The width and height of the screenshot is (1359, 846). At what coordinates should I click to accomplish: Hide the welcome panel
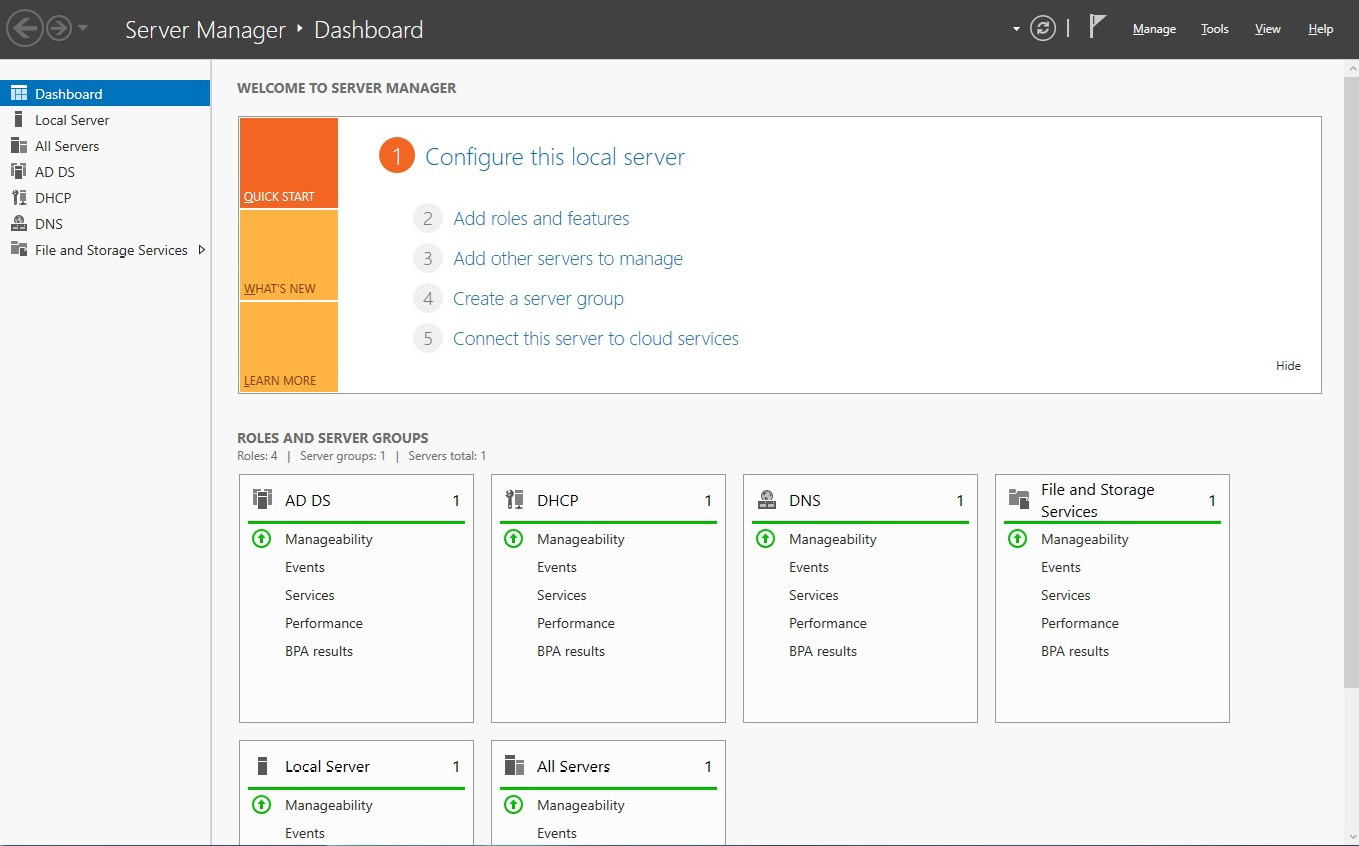1288,366
